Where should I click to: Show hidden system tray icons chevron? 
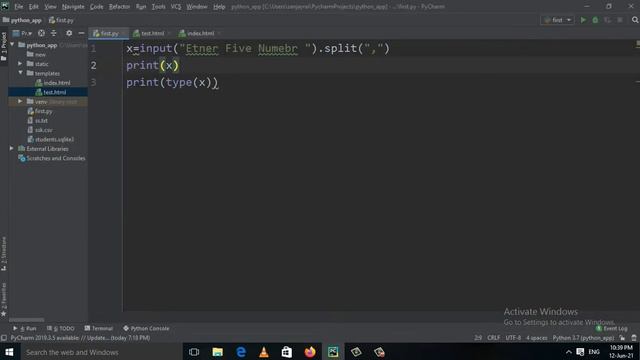pos(569,352)
